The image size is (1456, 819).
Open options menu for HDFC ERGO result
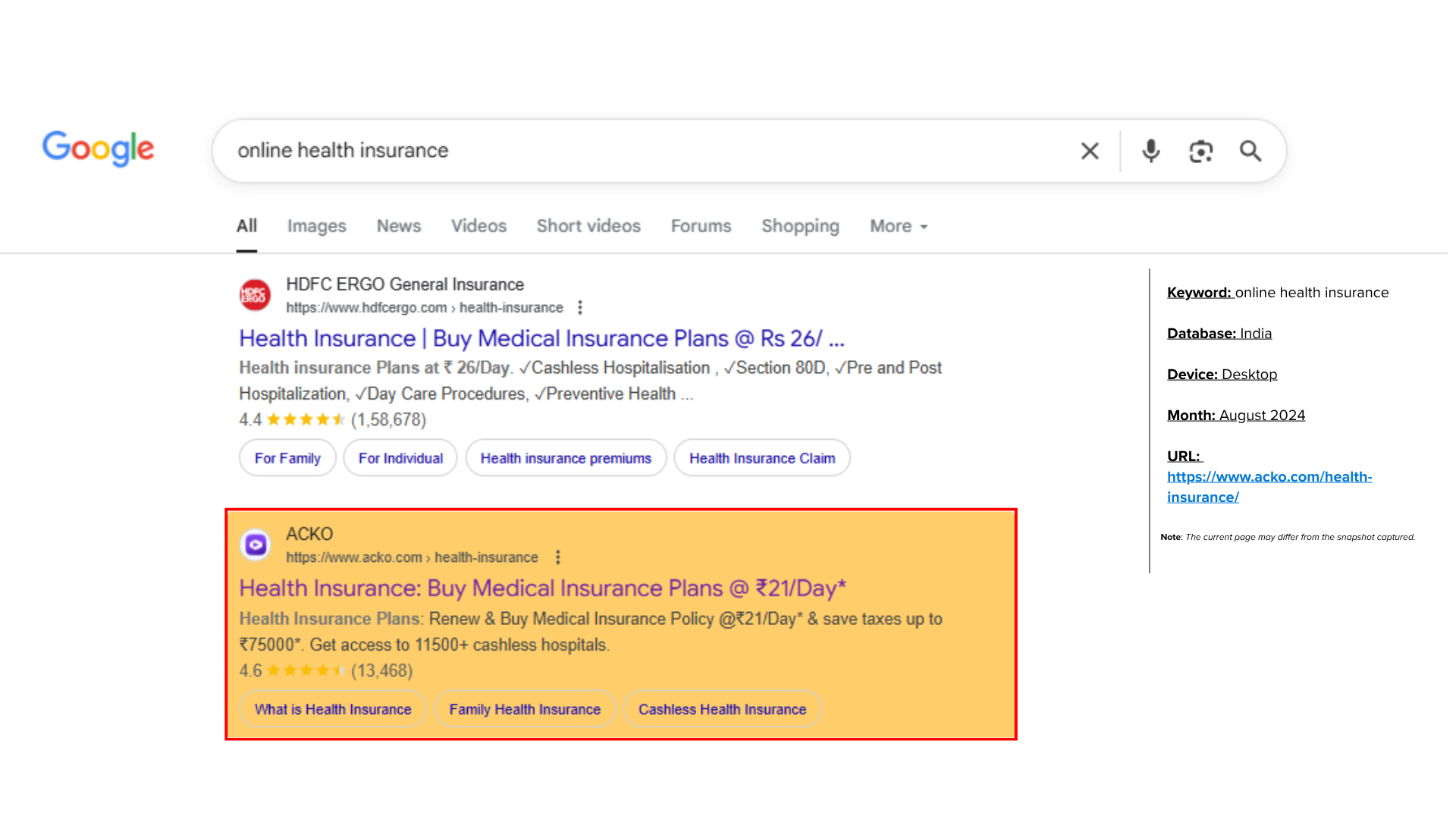click(580, 308)
